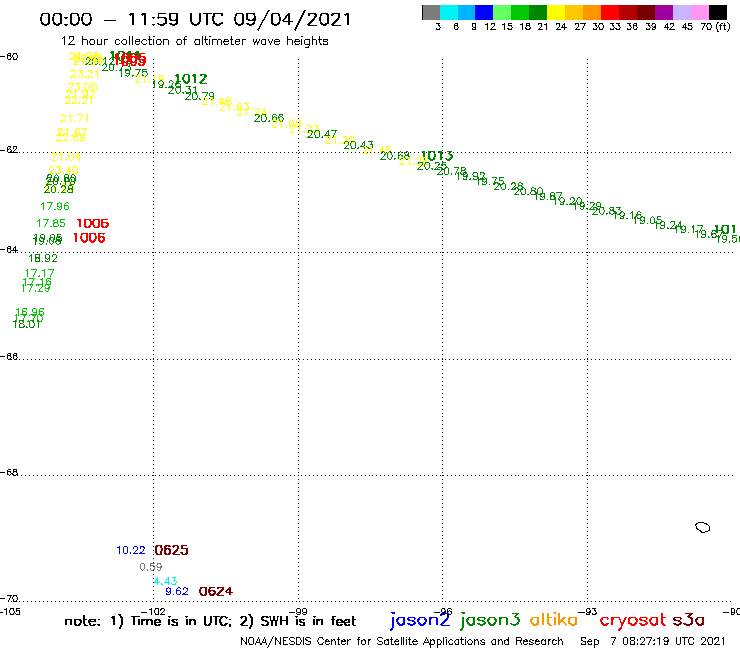Click the -68 latitude axis label
740x650 pixels.
[x=9, y=473]
